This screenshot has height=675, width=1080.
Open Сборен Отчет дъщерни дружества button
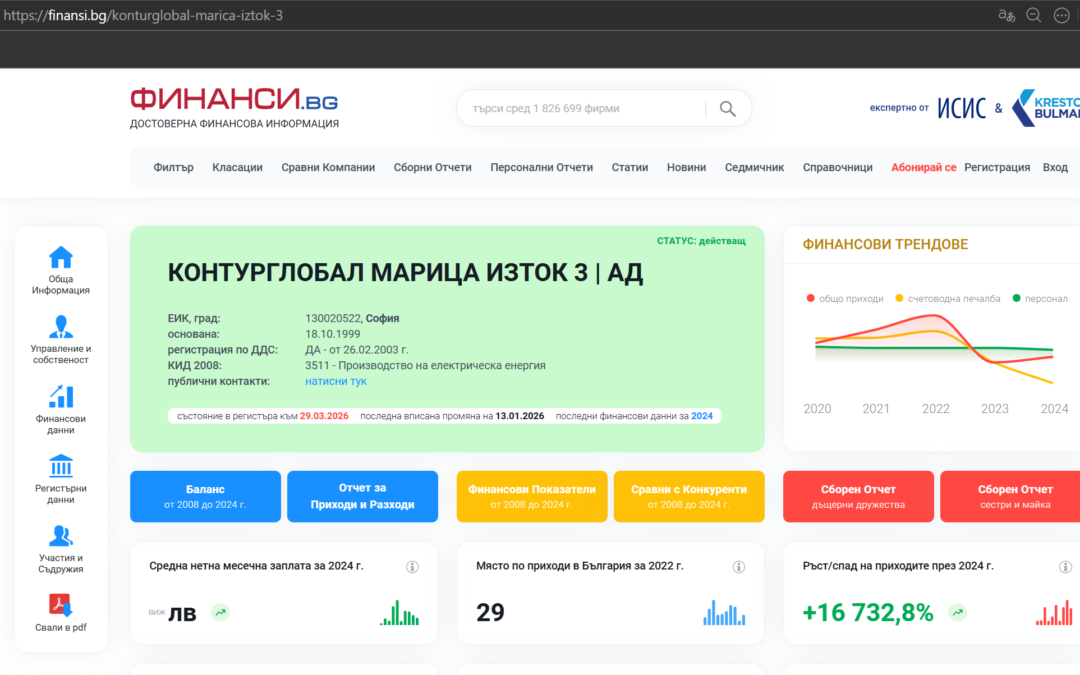[858, 497]
